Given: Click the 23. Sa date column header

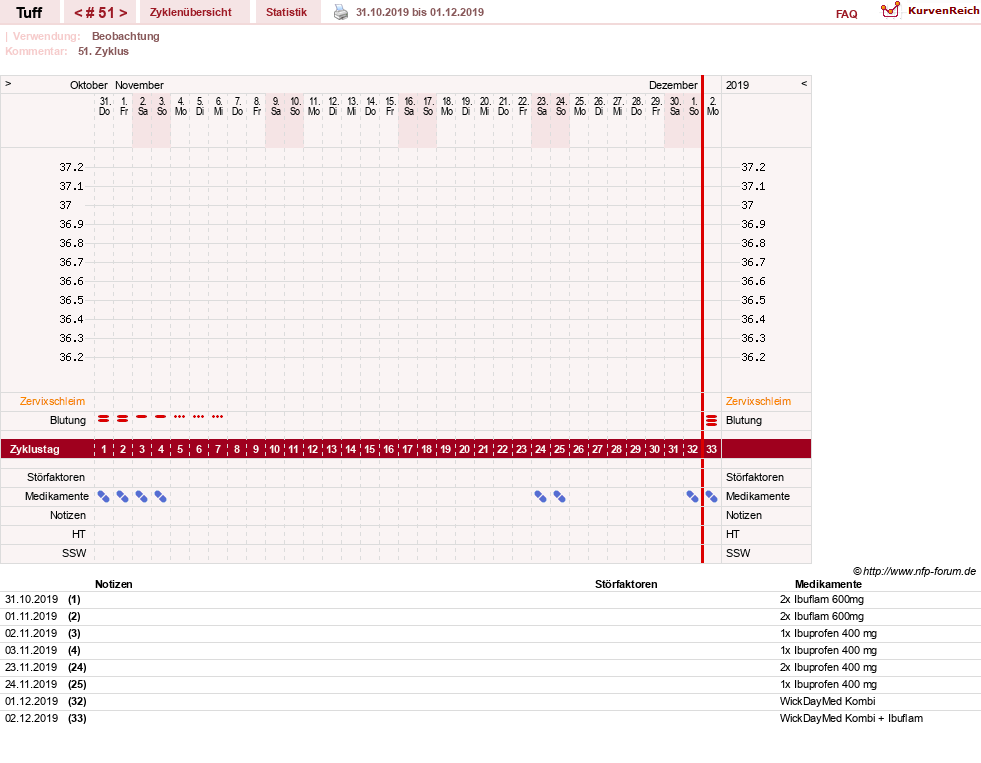Looking at the screenshot, I should [542, 106].
